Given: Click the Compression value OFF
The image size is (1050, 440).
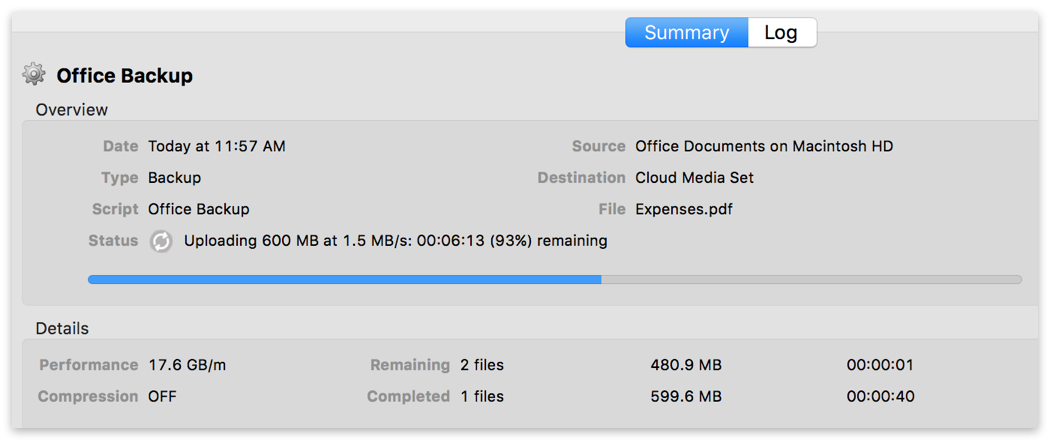Looking at the screenshot, I should (x=162, y=396).
